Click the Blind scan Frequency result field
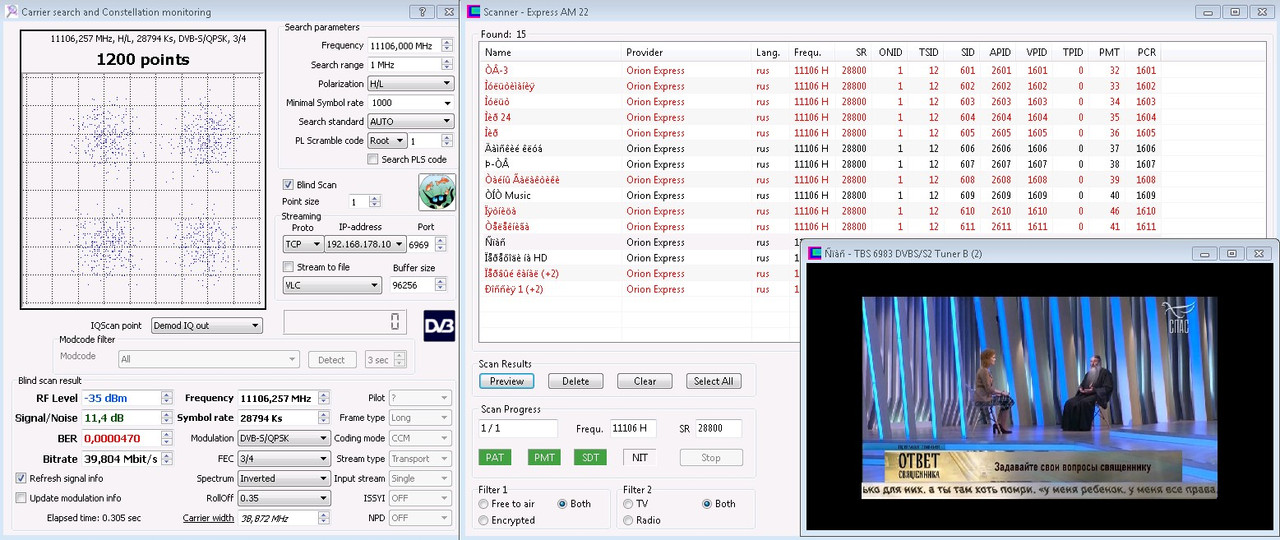Viewport: 1280px width, 540px height. tap(283, 398)
